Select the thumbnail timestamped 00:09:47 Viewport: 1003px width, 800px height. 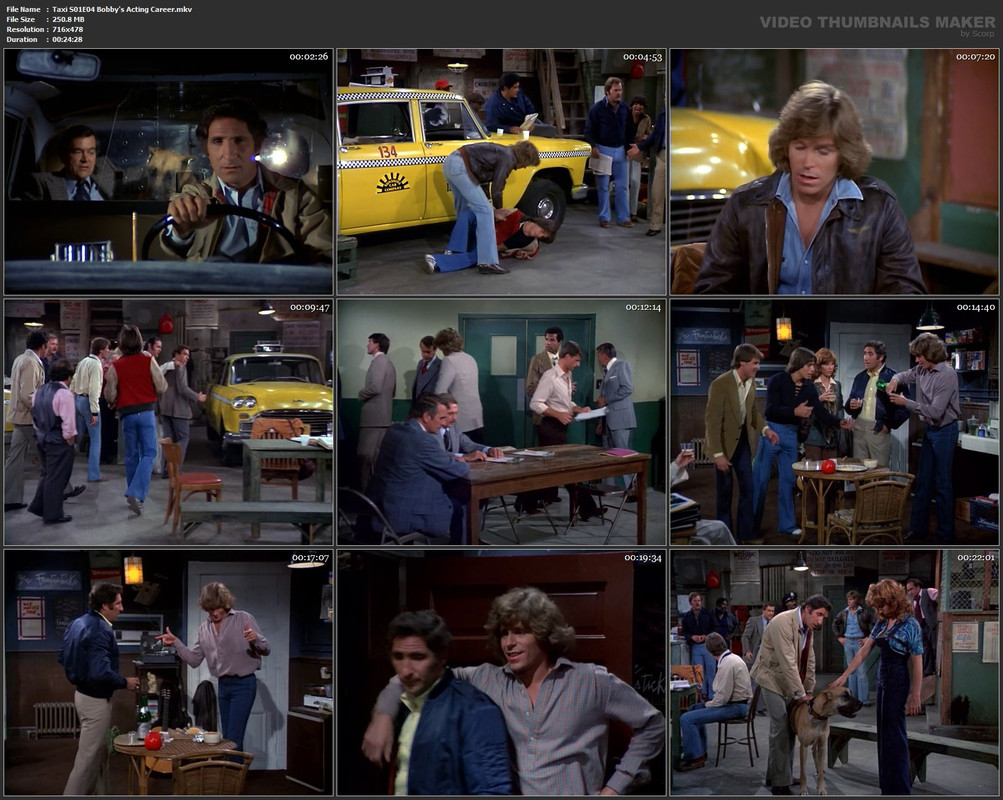point(168,422)
